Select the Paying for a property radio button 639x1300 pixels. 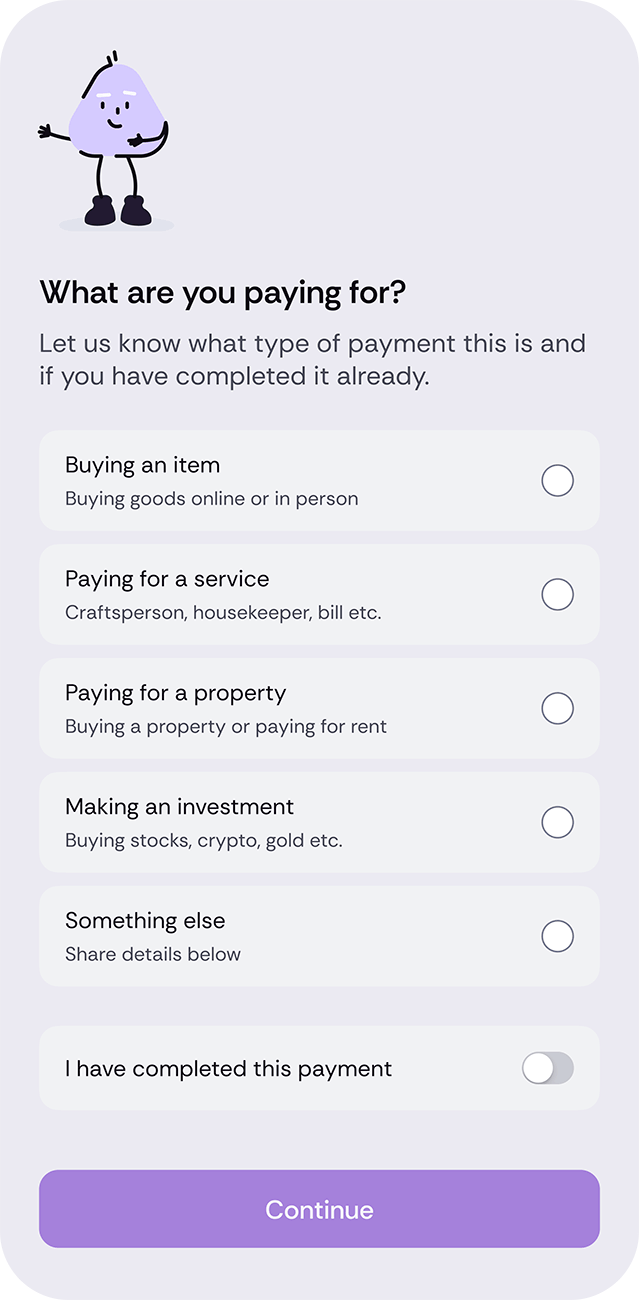pyautogui.click(x=557, y=708)
